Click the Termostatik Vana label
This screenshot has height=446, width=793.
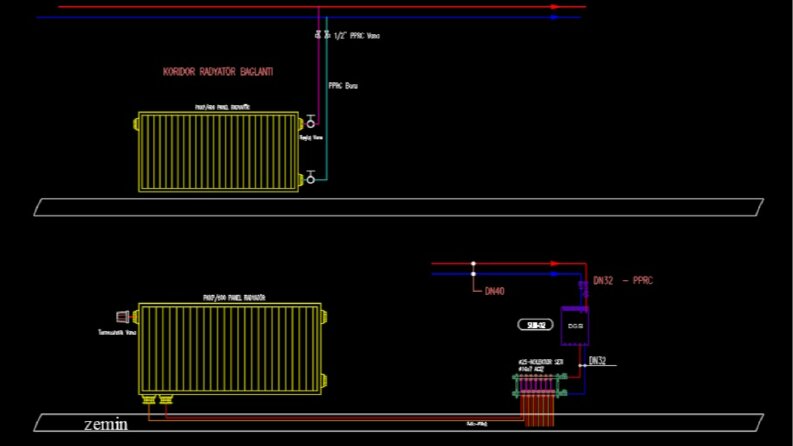pos(117,333)
